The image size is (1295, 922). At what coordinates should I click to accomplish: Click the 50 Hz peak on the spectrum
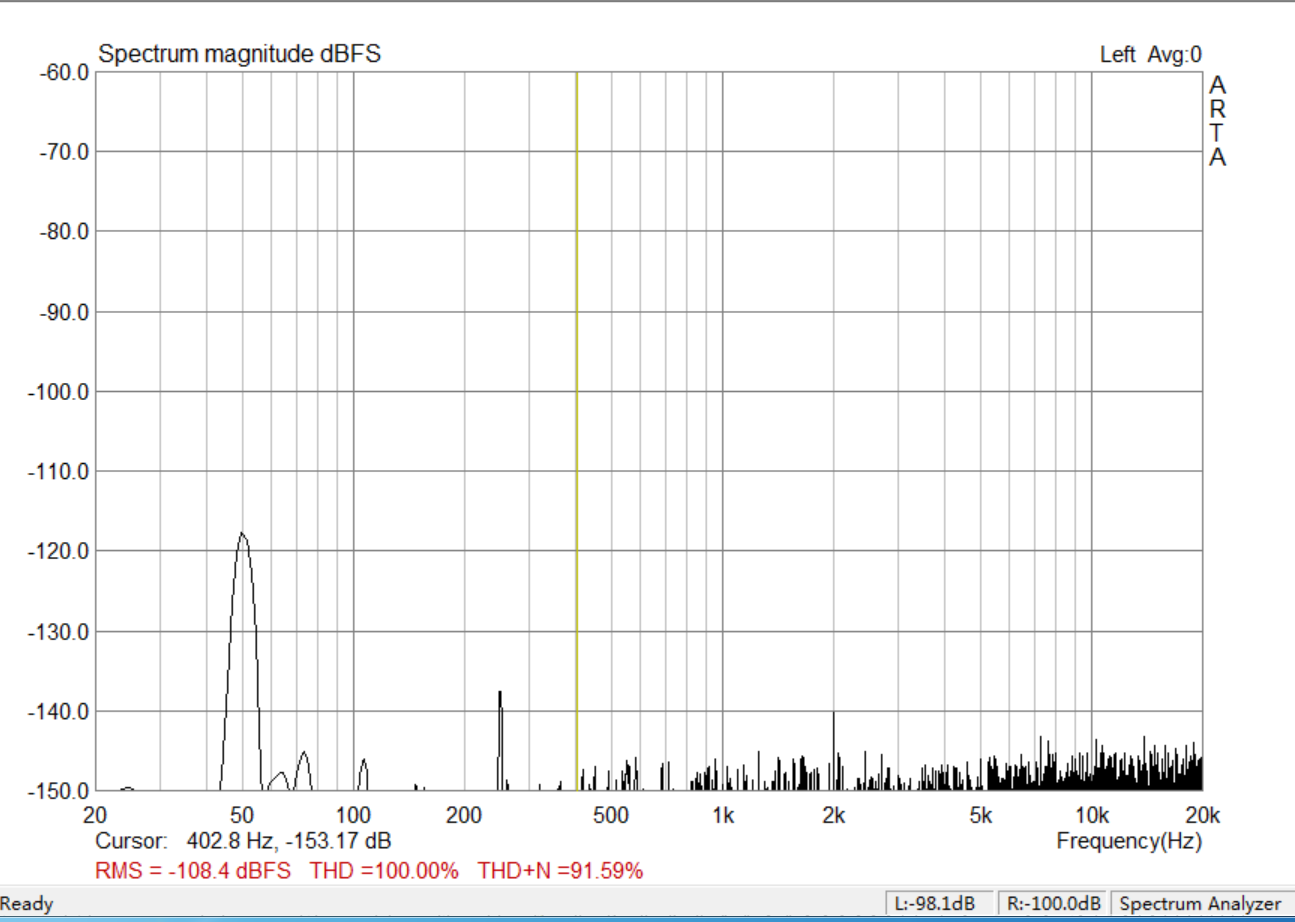(242, 660)
